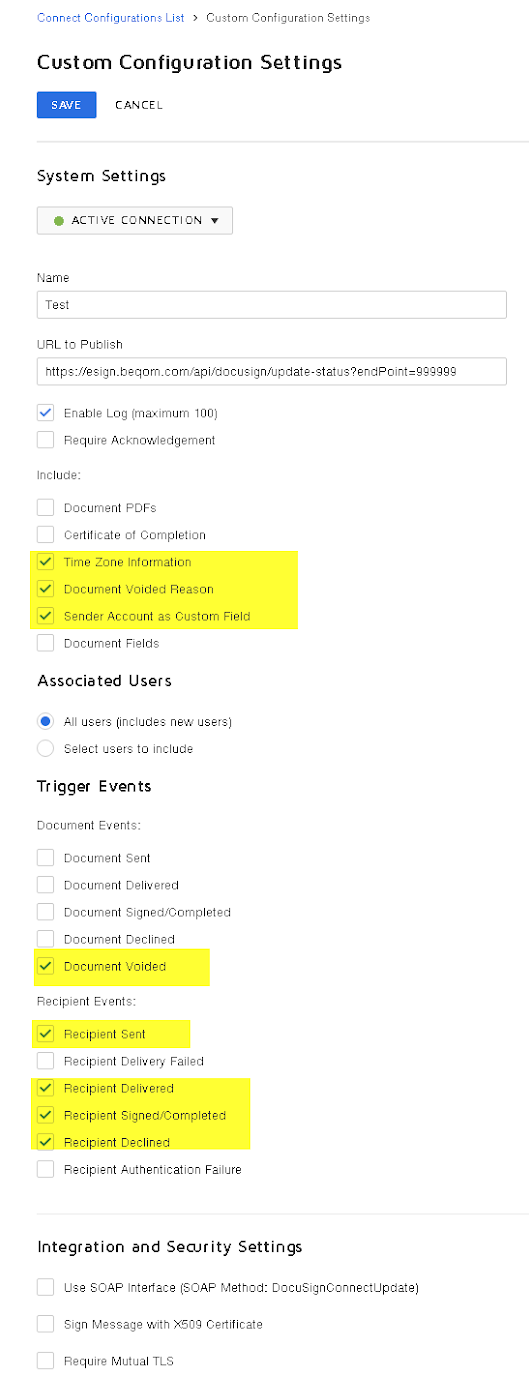Click the Cancel button
The height and width of the screenshot is (1393, 529).
138,105
